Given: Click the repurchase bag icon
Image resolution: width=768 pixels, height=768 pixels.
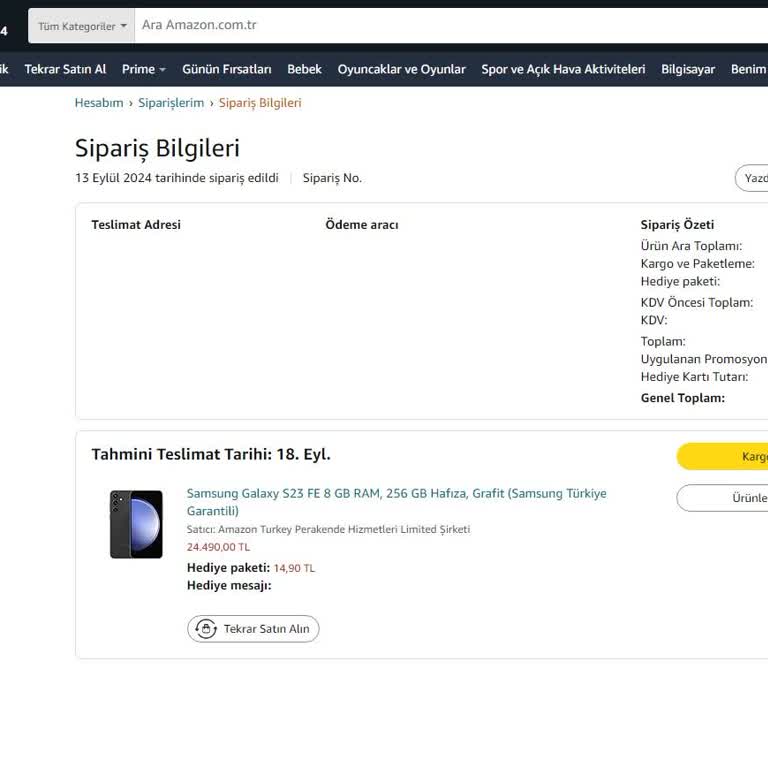Looking at the screenshot, I should [x=206, y=629].
